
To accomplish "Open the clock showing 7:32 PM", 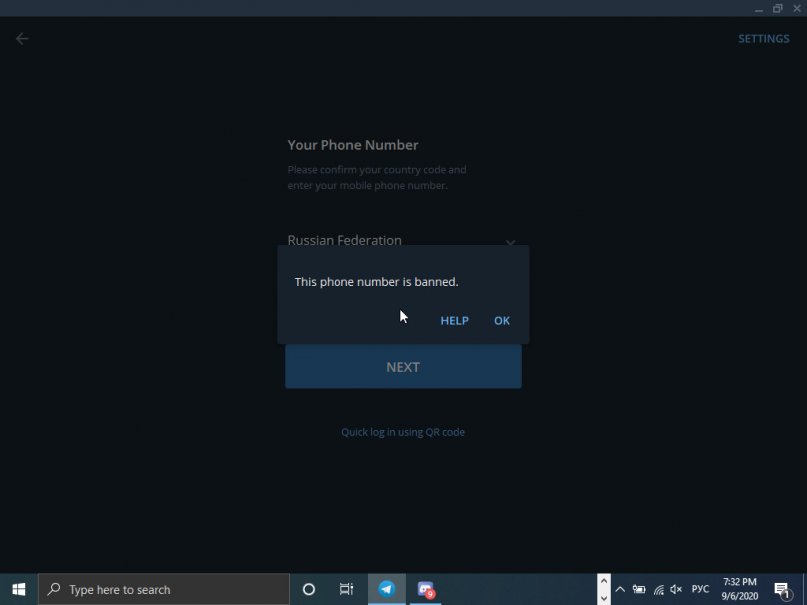I will tap(740, 589).
